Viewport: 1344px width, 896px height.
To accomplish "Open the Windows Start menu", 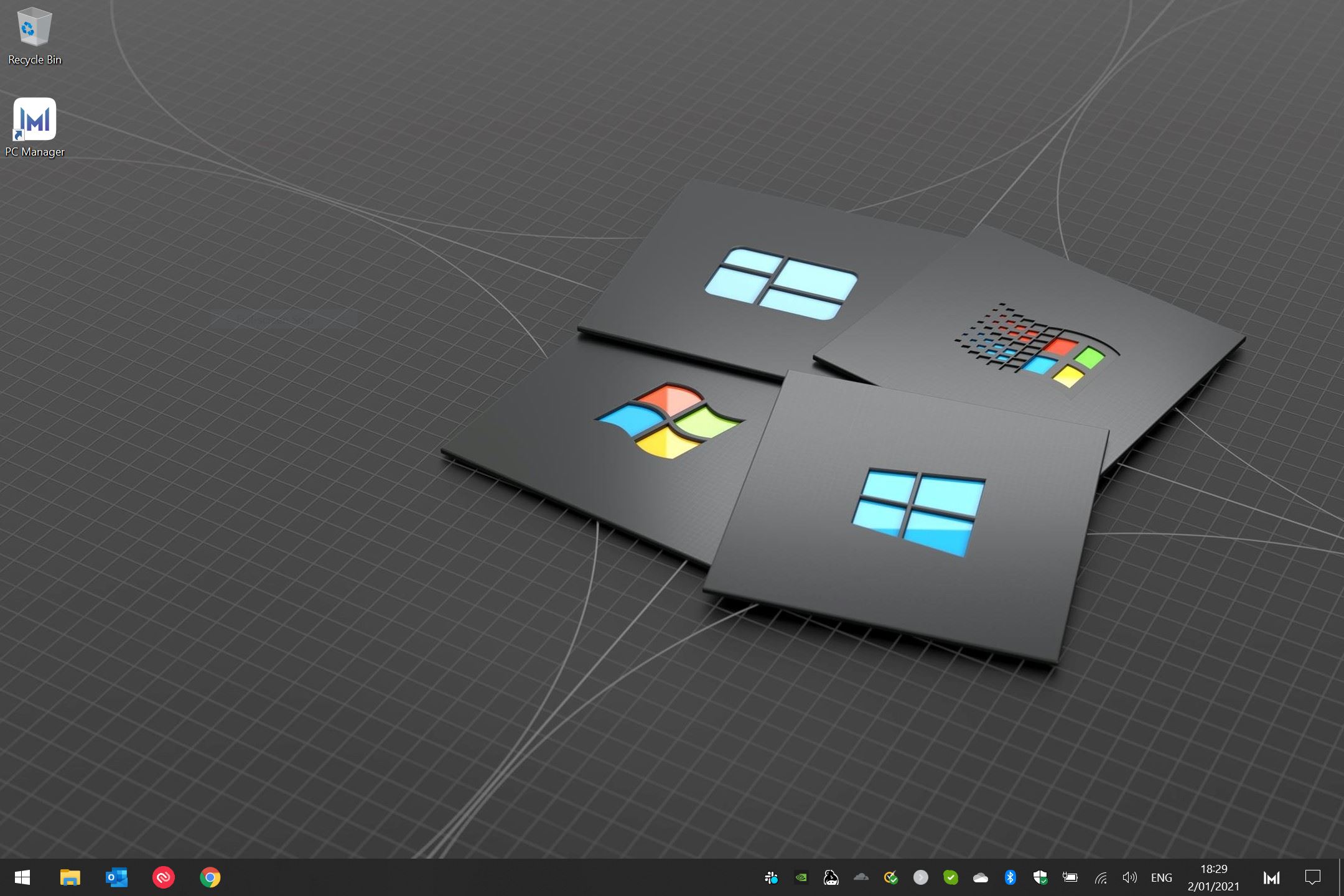I will click(x=22, y=877).
